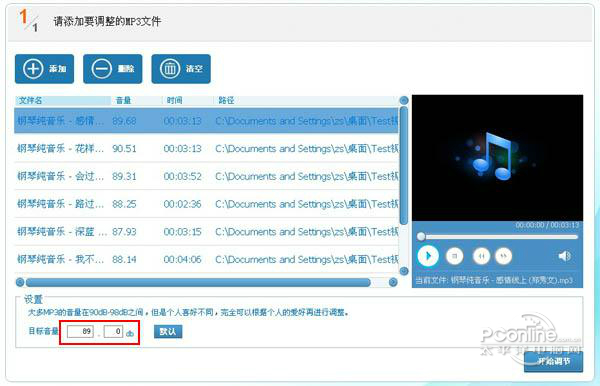The height and width of the screenshot is (386, 600).
Task: Click duration 00:02:36 cell
Action: click(182, 204)
